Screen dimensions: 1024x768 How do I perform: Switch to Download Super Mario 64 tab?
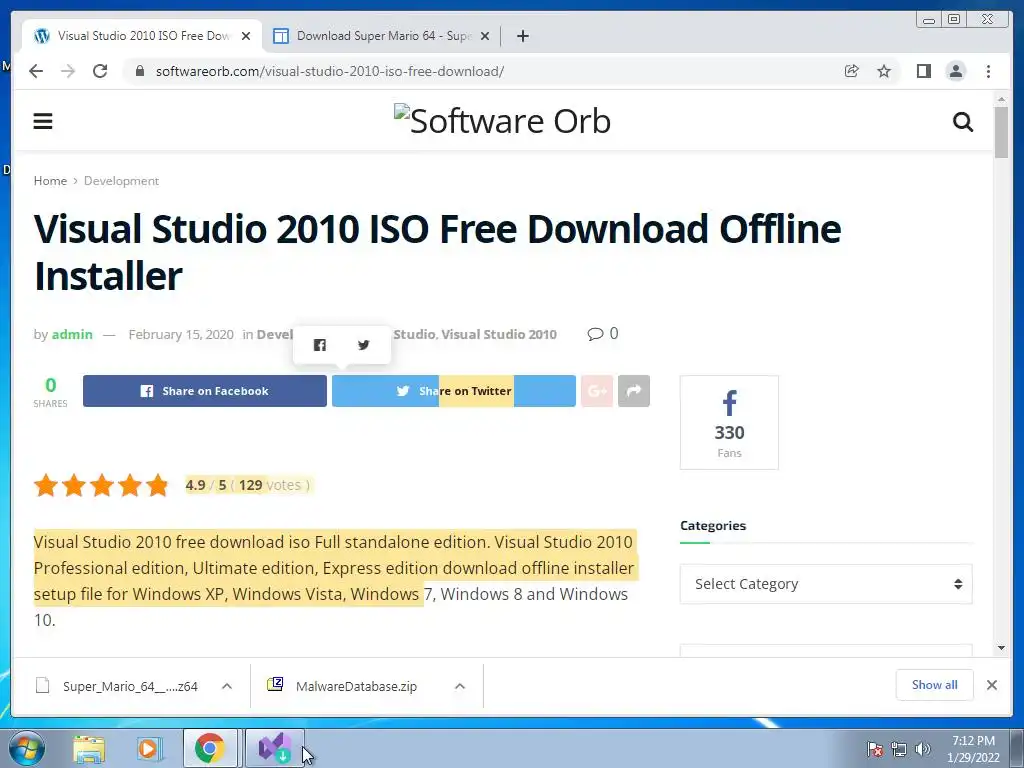pos(382,36)
